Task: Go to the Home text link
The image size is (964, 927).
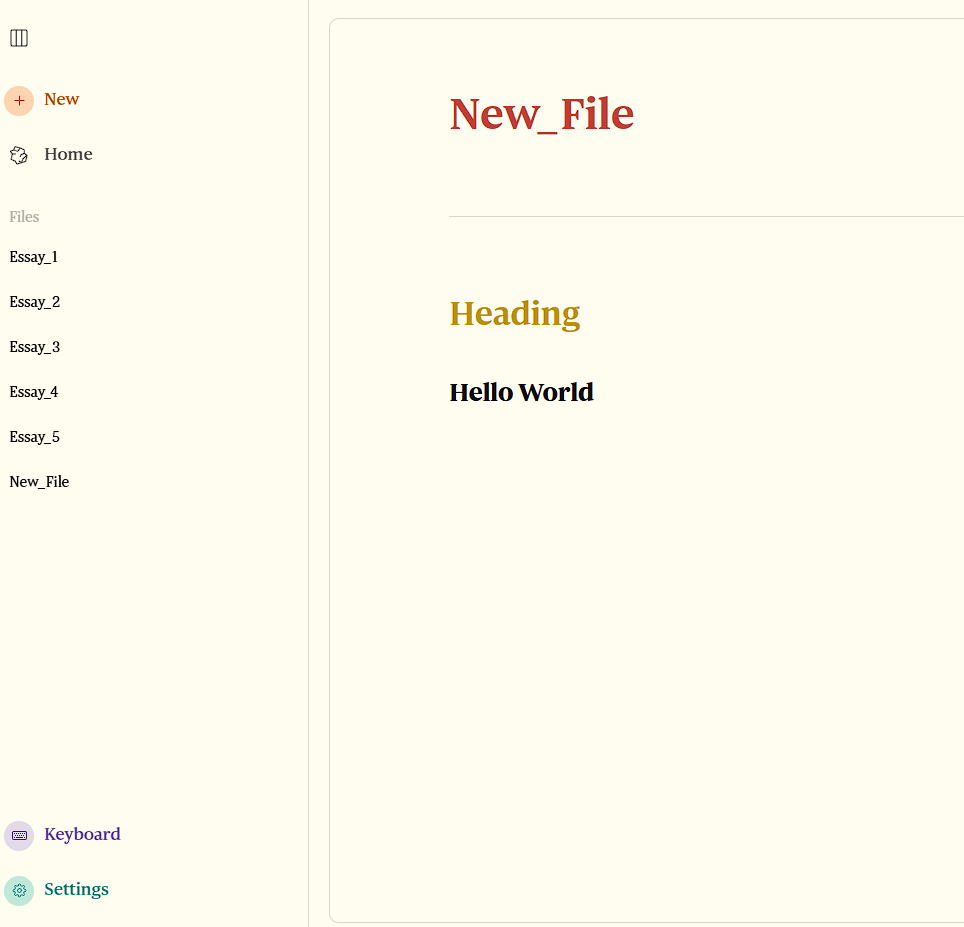Action: tap(68, 154)
